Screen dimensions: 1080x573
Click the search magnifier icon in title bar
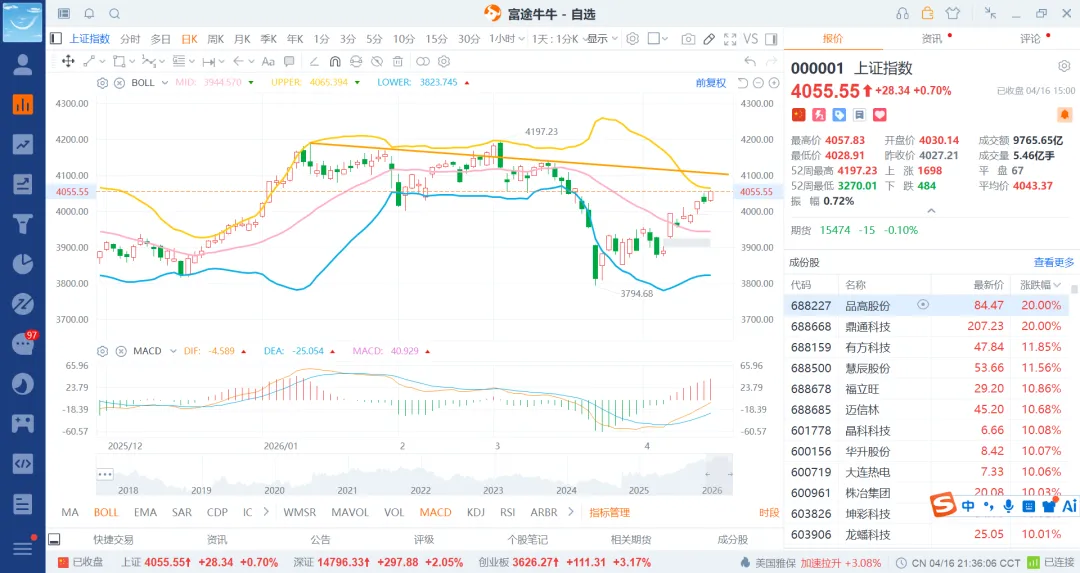tap(114, 14)
